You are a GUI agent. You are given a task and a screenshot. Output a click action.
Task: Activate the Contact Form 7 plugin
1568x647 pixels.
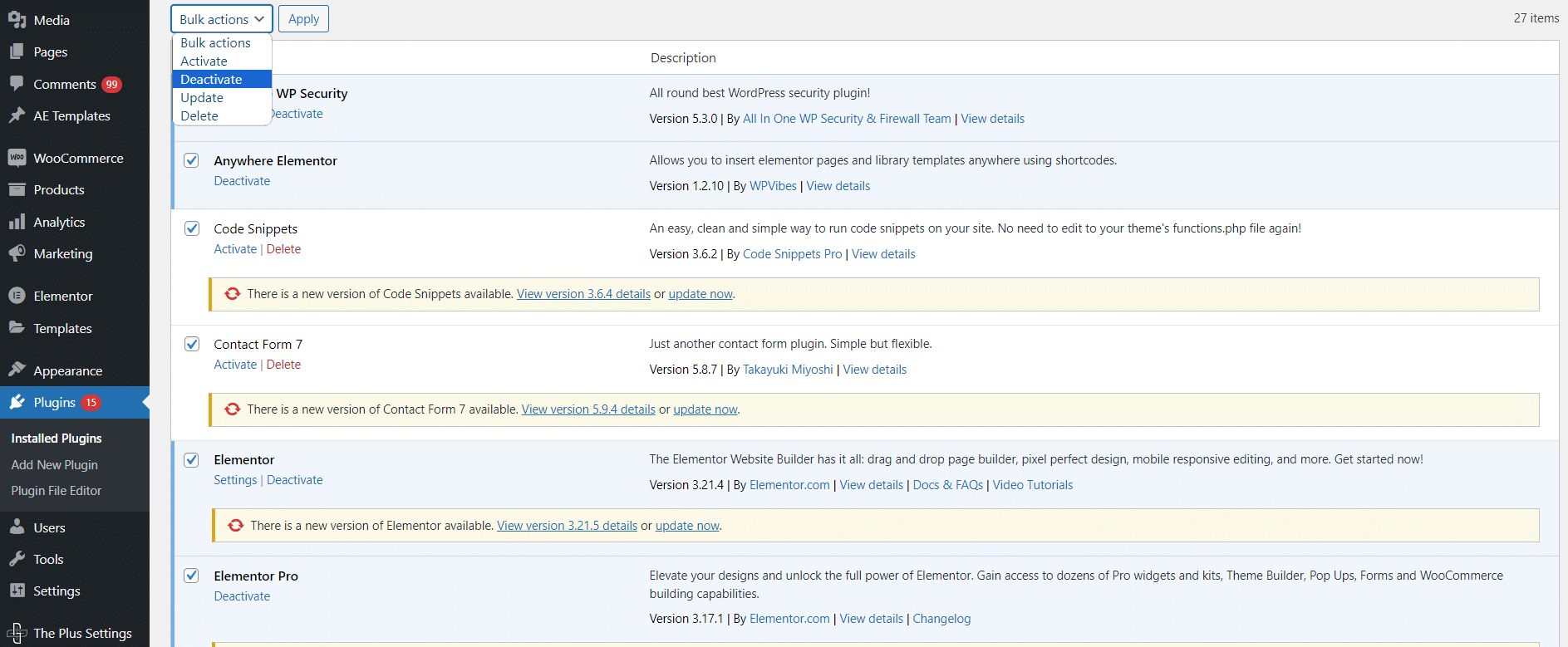pyautogui.click(x=235, y=365)
